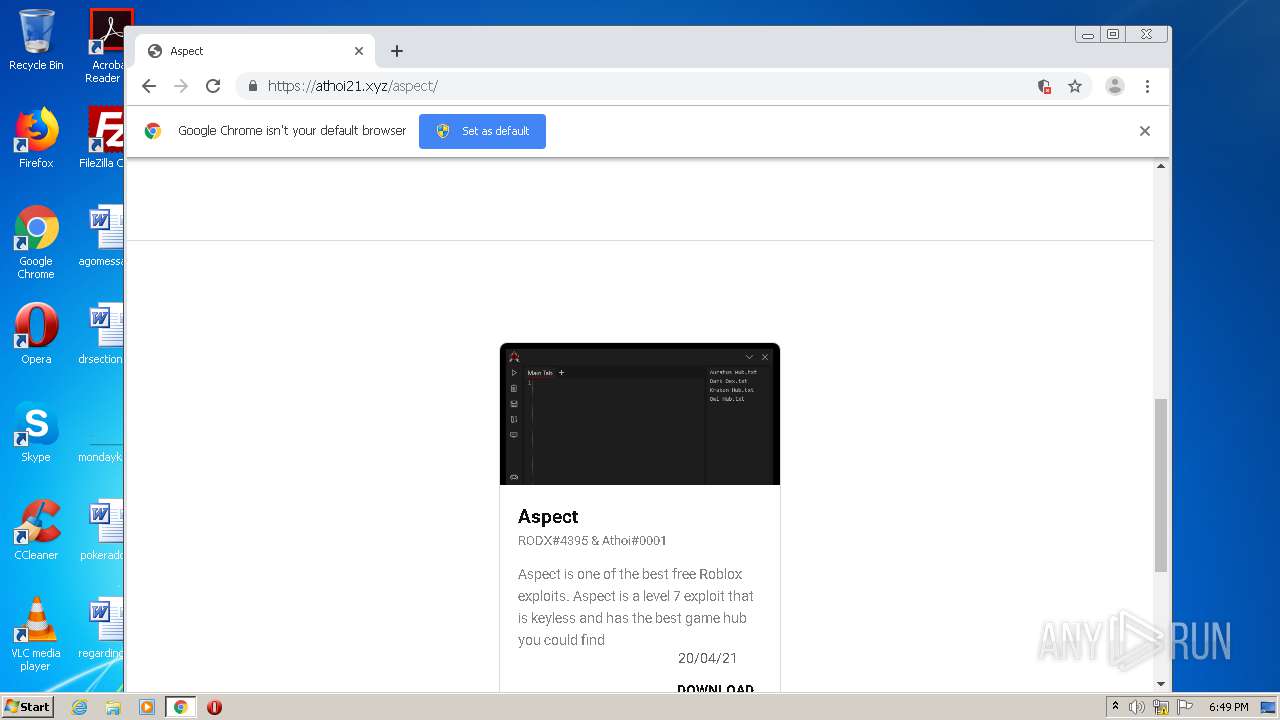Switch to Chrome taskbar button

pyautogui.click(x=180, y=707)
